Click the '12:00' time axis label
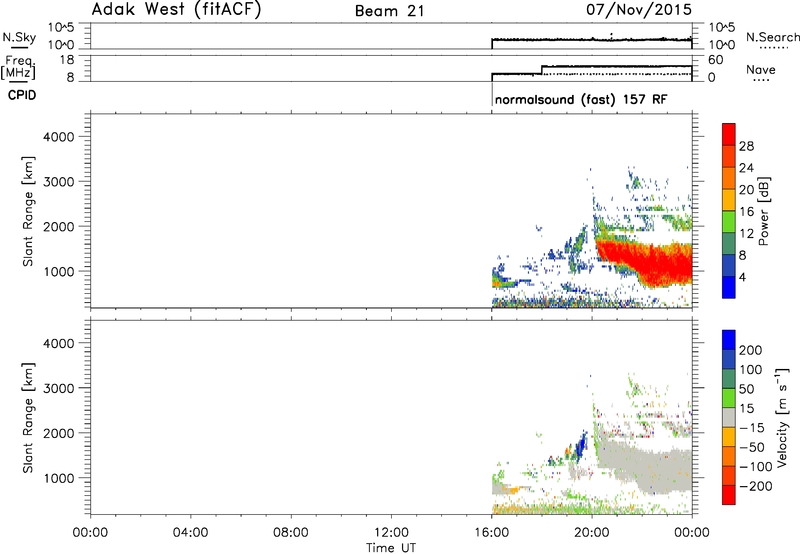 tap(391, 533)
